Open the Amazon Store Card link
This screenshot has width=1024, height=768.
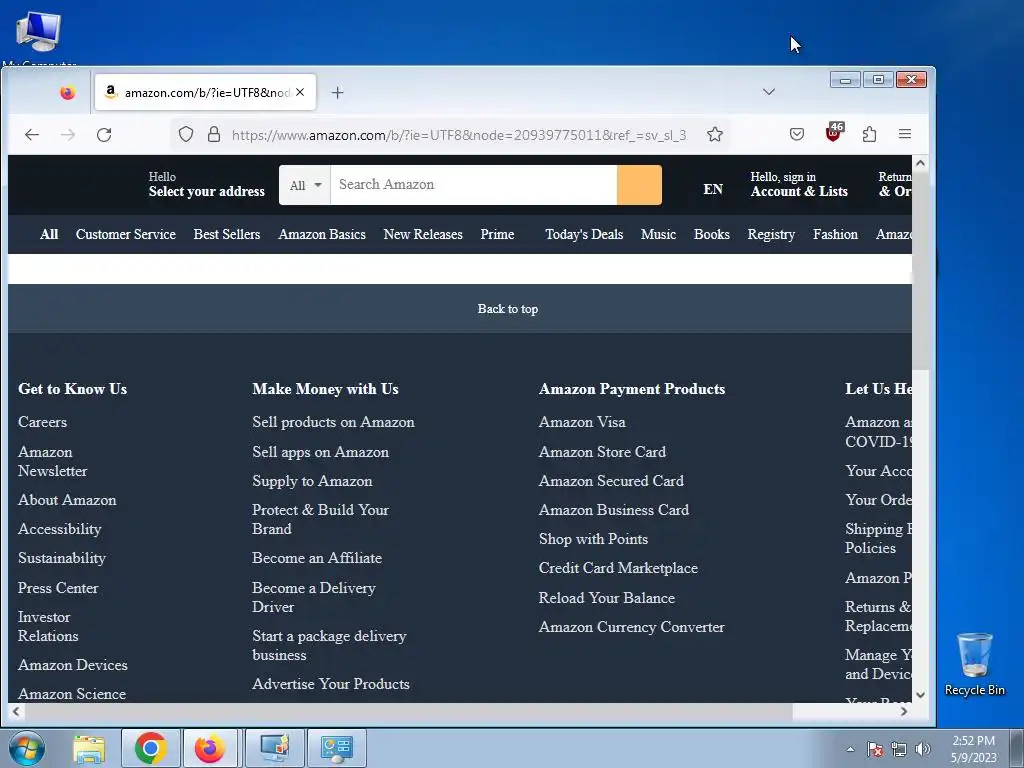coord(602,452)
